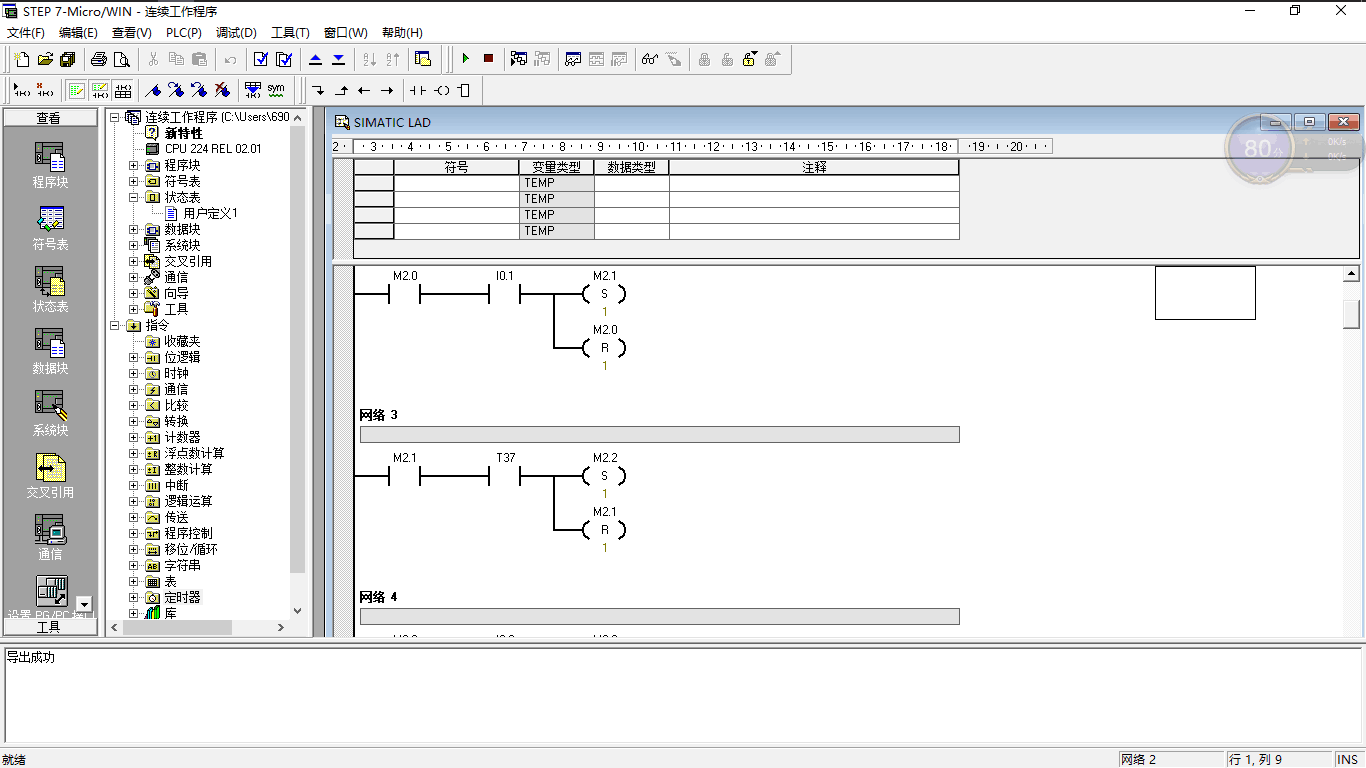Click the sym symbol table icon

(x=276, y=90)
